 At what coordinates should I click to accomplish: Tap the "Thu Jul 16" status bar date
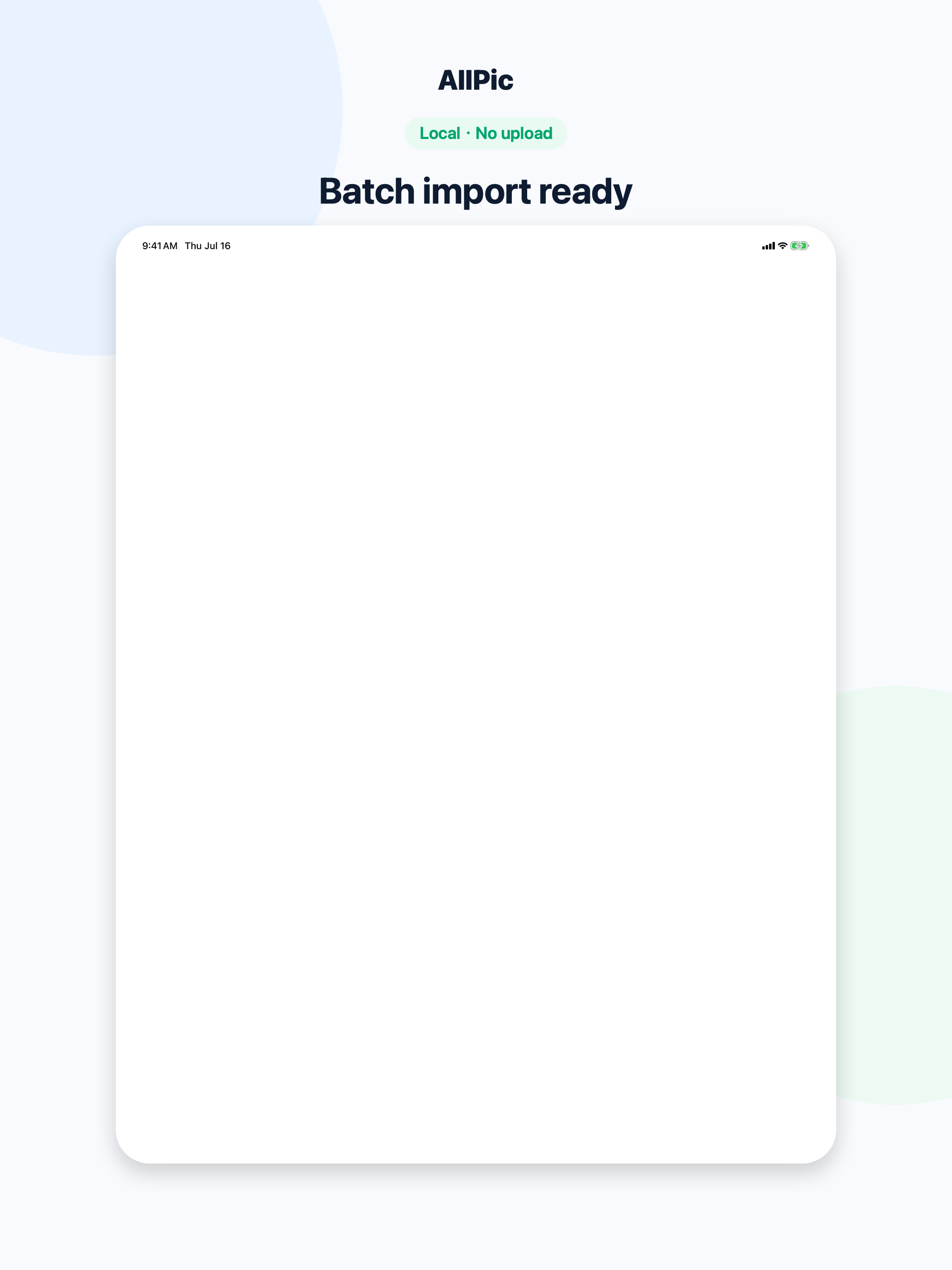207,246
